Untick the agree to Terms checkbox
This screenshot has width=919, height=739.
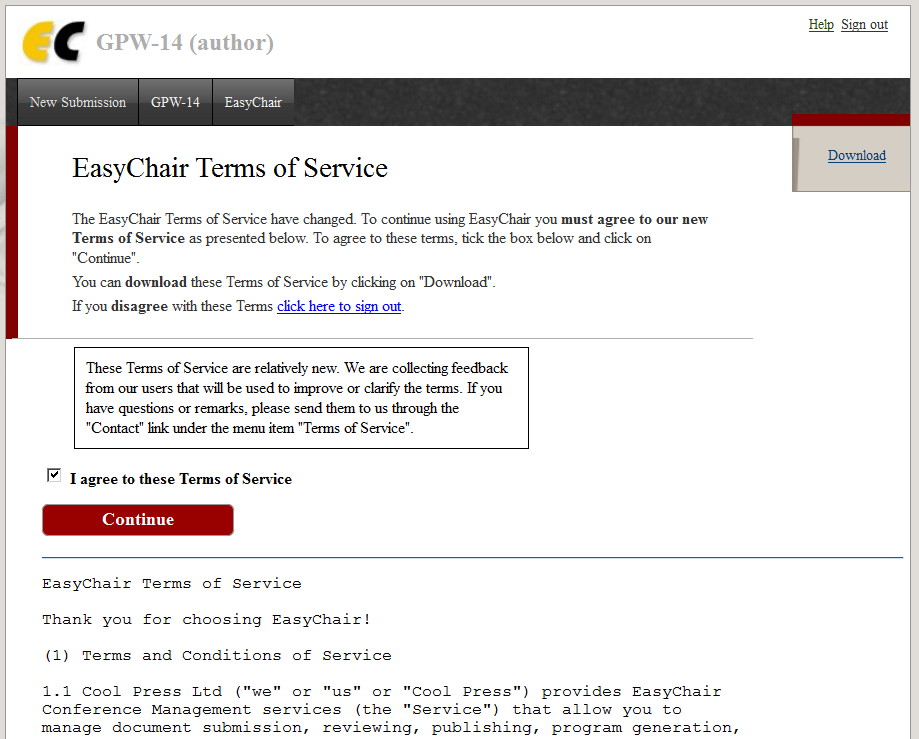click(x=54, y=476)
